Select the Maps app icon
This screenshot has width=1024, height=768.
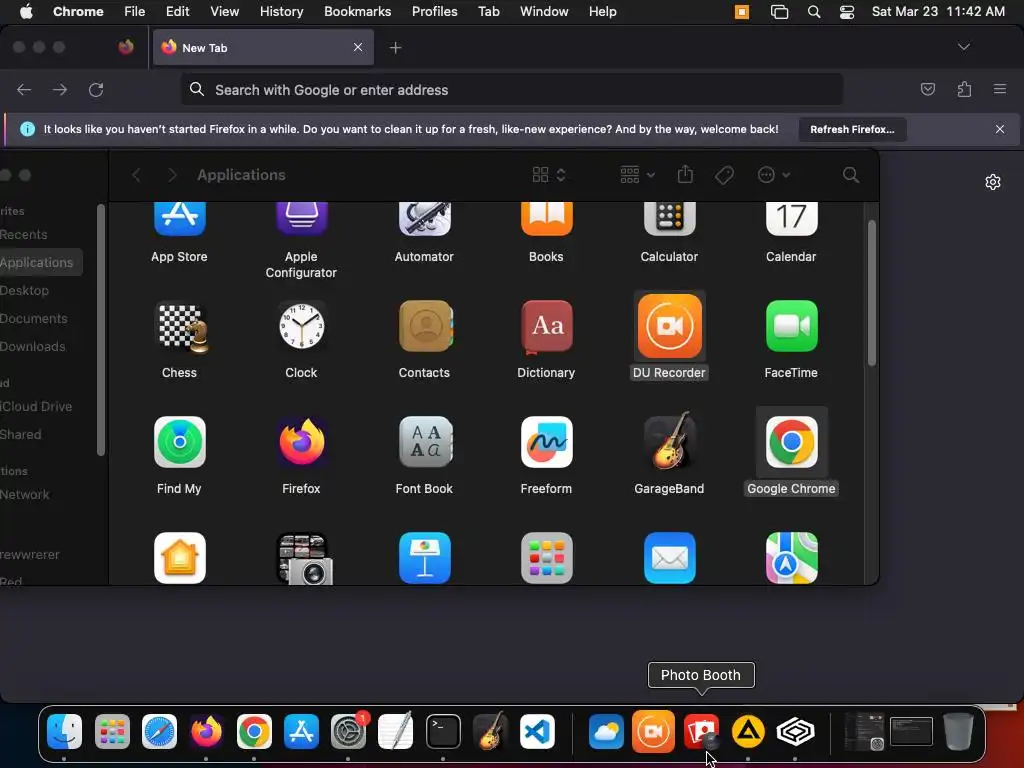coord(792,558)
